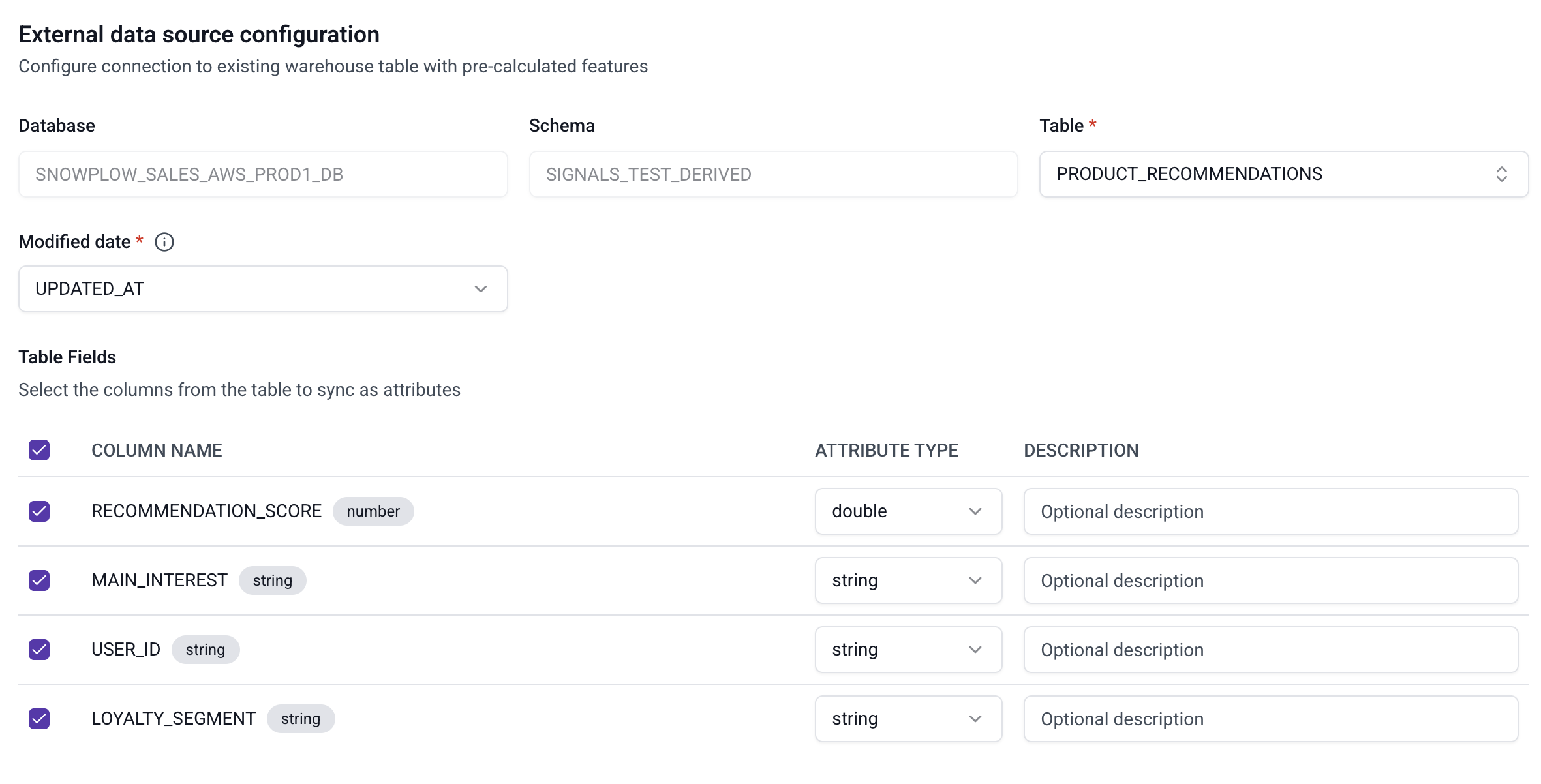Click description field for USER_ID

(1271, 650)
